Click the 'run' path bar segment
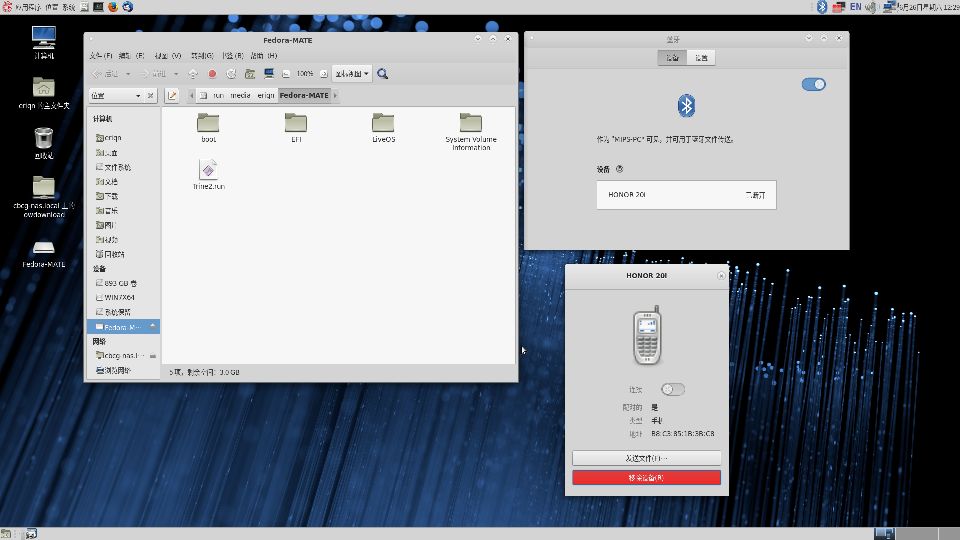Image resolution: width=960 pixels, height=540 pixels. [219, 96]
